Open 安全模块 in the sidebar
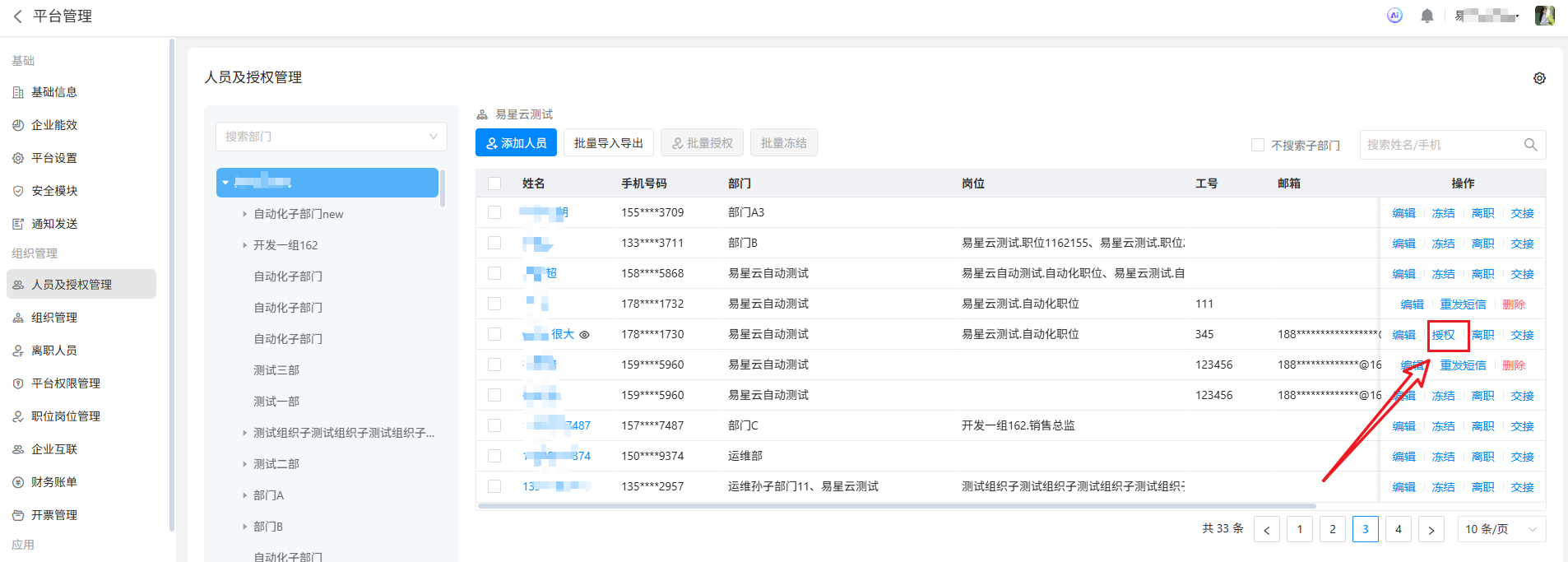Image resolution: width=1568 pixels, height=562 pixels. [x=54, y=191]
